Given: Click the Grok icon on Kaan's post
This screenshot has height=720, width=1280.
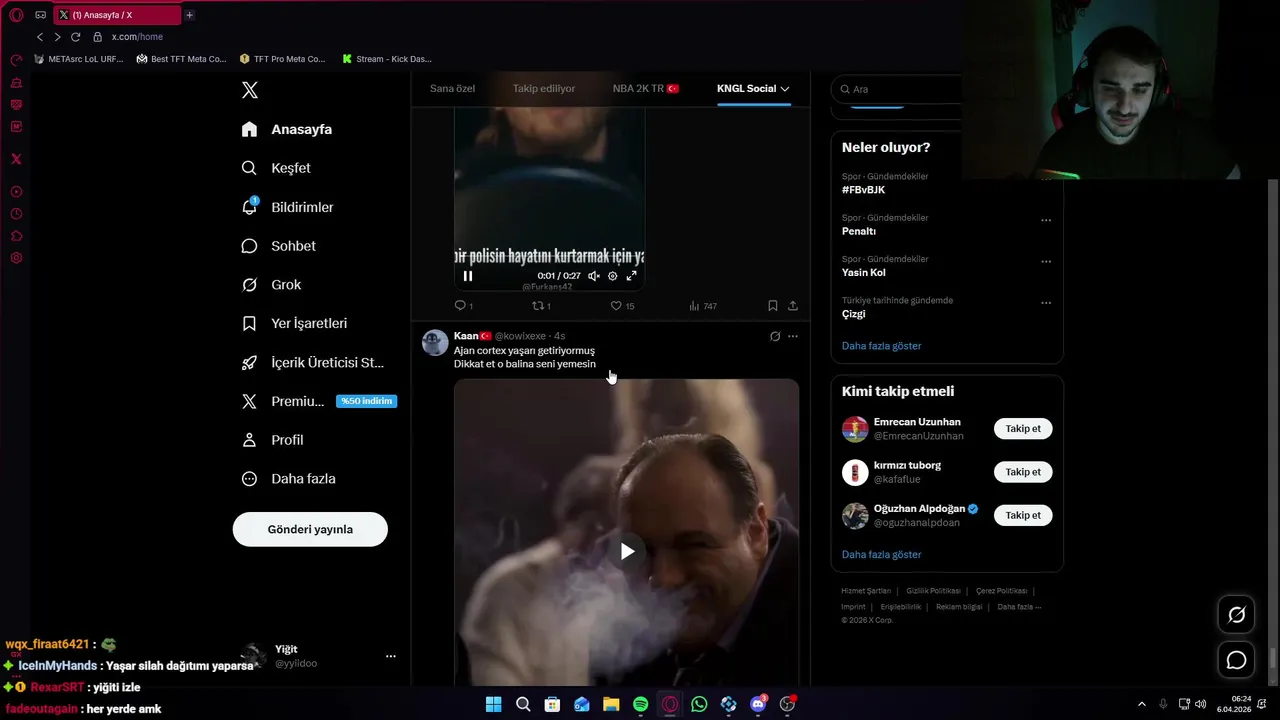Looking at the screenshot, I should 775,336.
